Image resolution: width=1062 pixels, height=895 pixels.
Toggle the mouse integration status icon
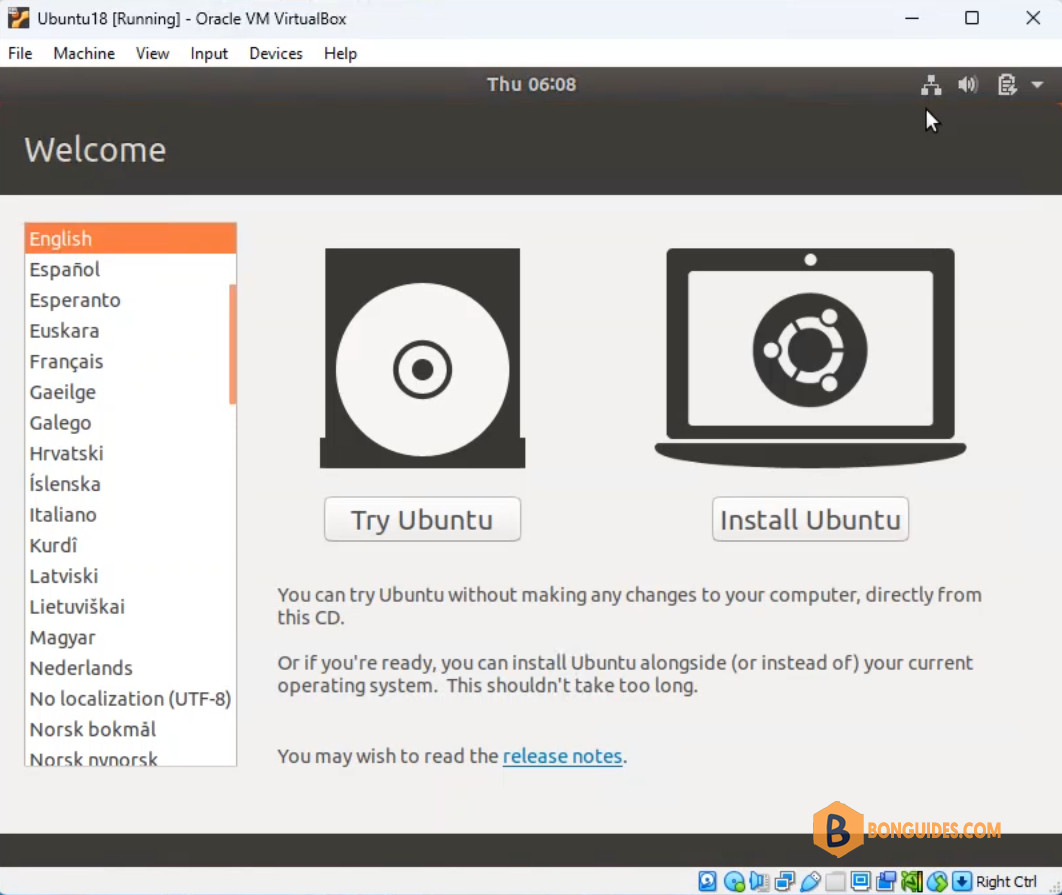click(937, 881)
